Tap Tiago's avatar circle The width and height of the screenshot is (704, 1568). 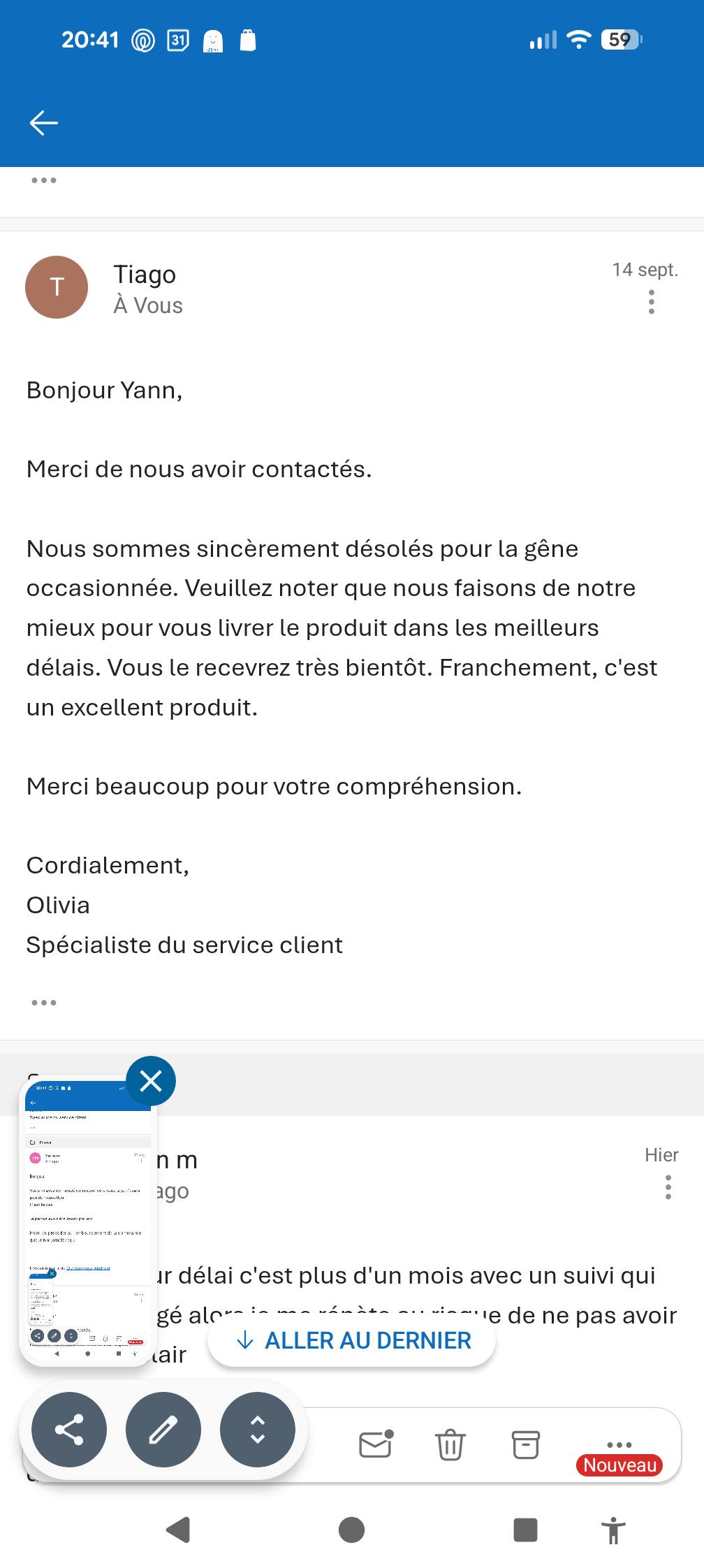(57, 286)
